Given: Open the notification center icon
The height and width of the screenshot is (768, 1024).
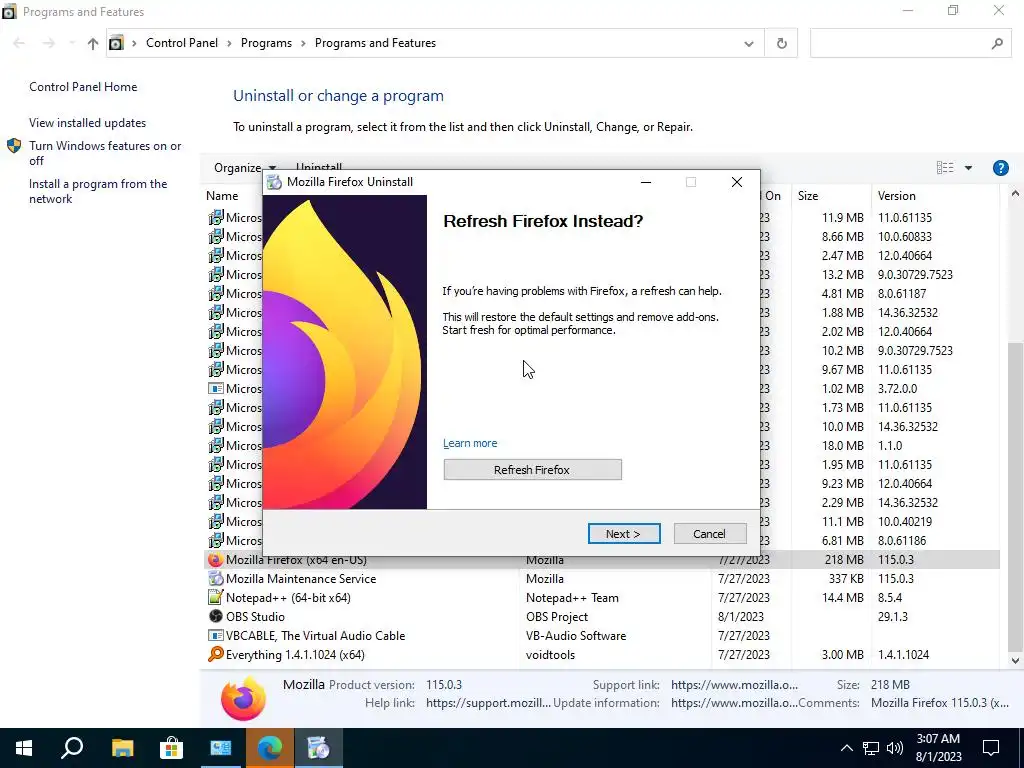Looking at the screenshot, I should [x=991, y=748].
